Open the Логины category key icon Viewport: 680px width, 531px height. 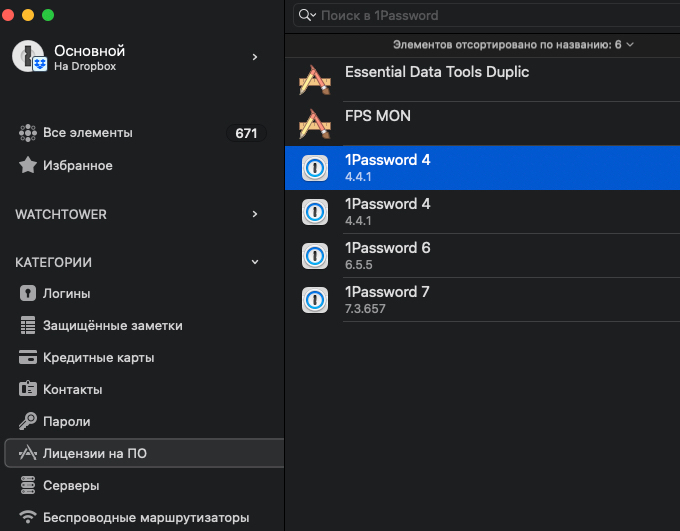(x=28, y=293)
